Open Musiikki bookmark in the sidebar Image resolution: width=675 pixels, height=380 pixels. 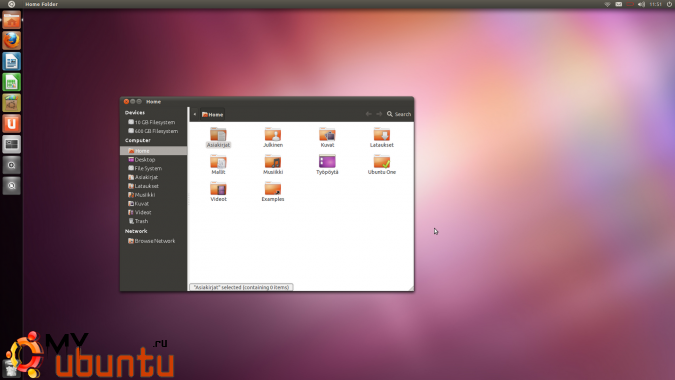[153, 195]
